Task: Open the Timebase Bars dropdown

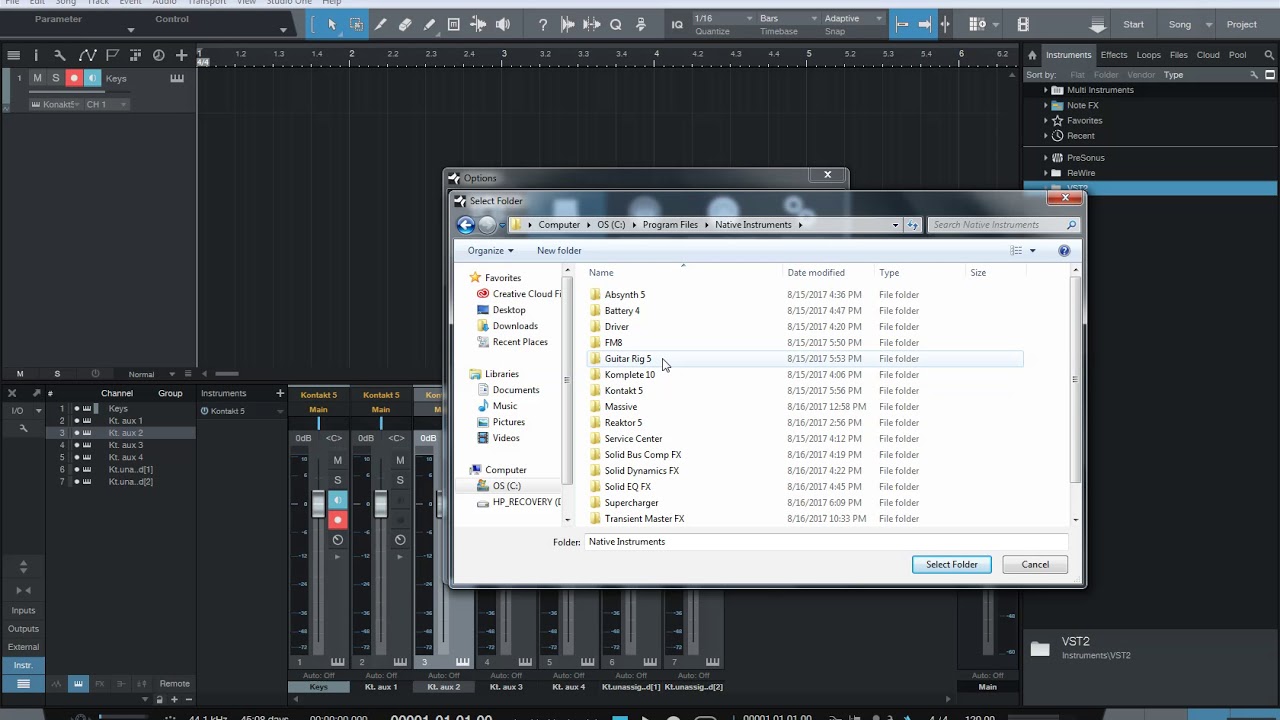Action: pyautogui.click(x=787, y=19)
